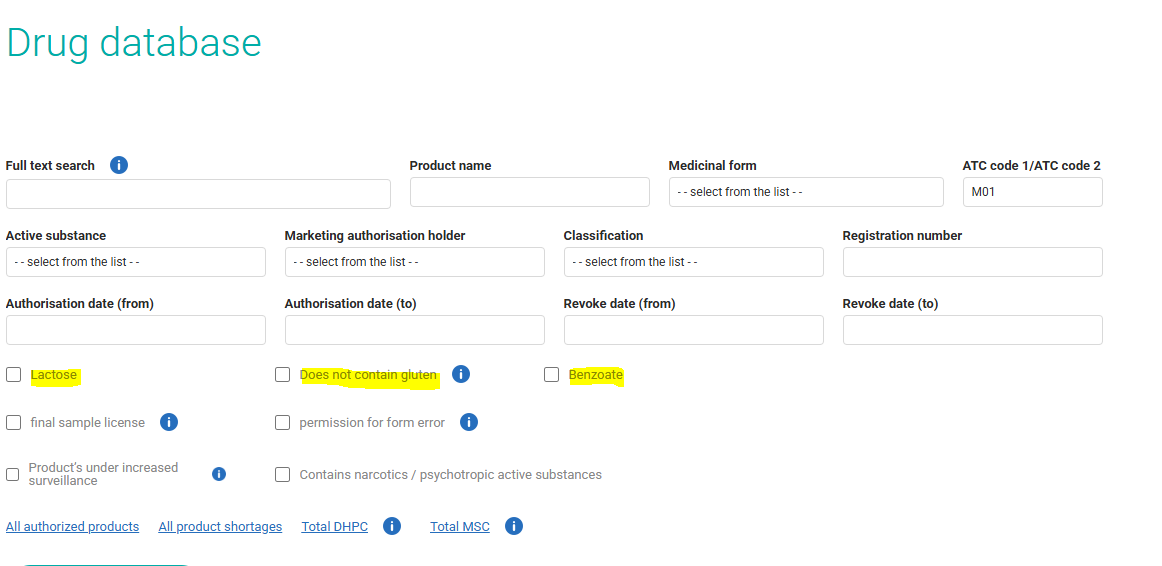Check Contains narcotics / psychotropic active substances

pos(283,475)
